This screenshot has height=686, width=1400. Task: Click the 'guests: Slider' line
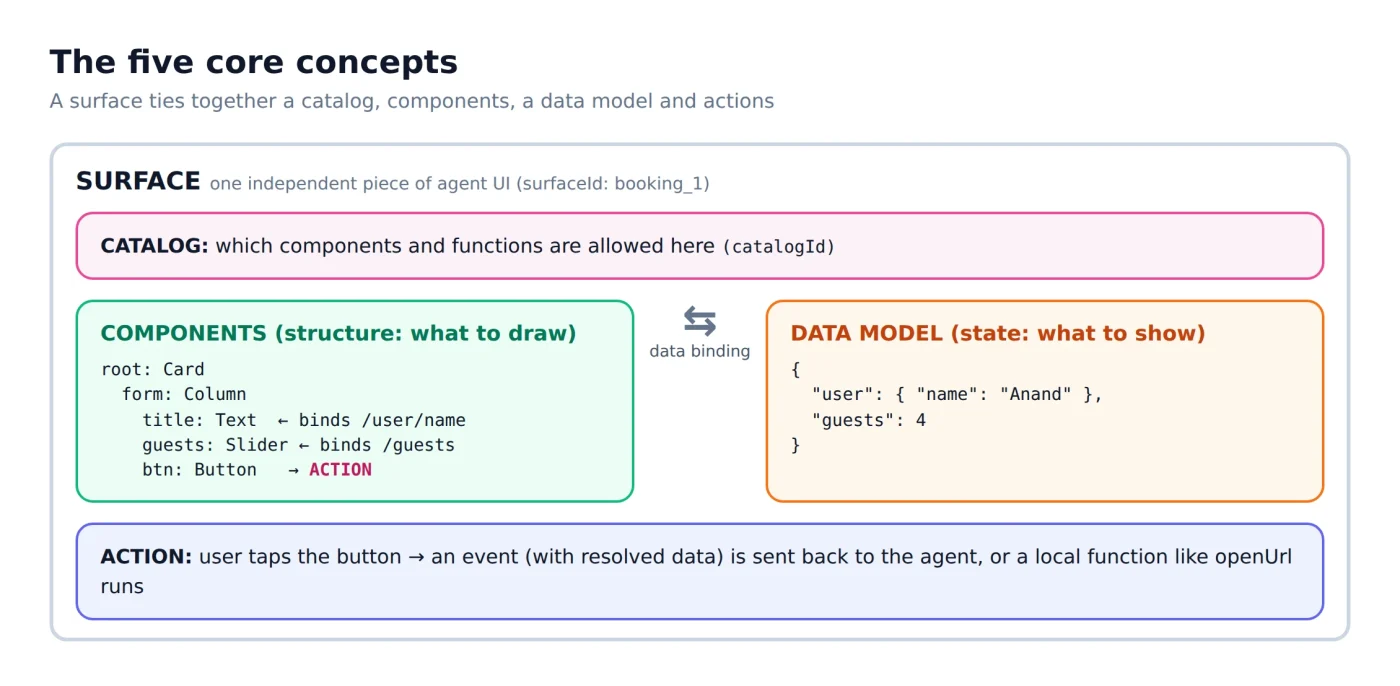point(299,445)
